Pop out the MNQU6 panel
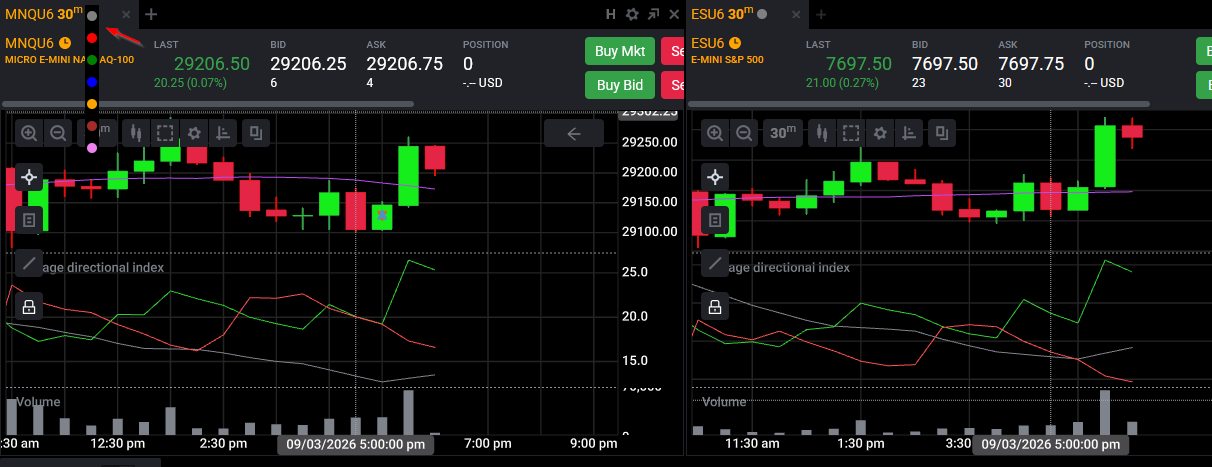This screenshot has height=467, width=1212. pyautogui.click(x=653, y=14)
